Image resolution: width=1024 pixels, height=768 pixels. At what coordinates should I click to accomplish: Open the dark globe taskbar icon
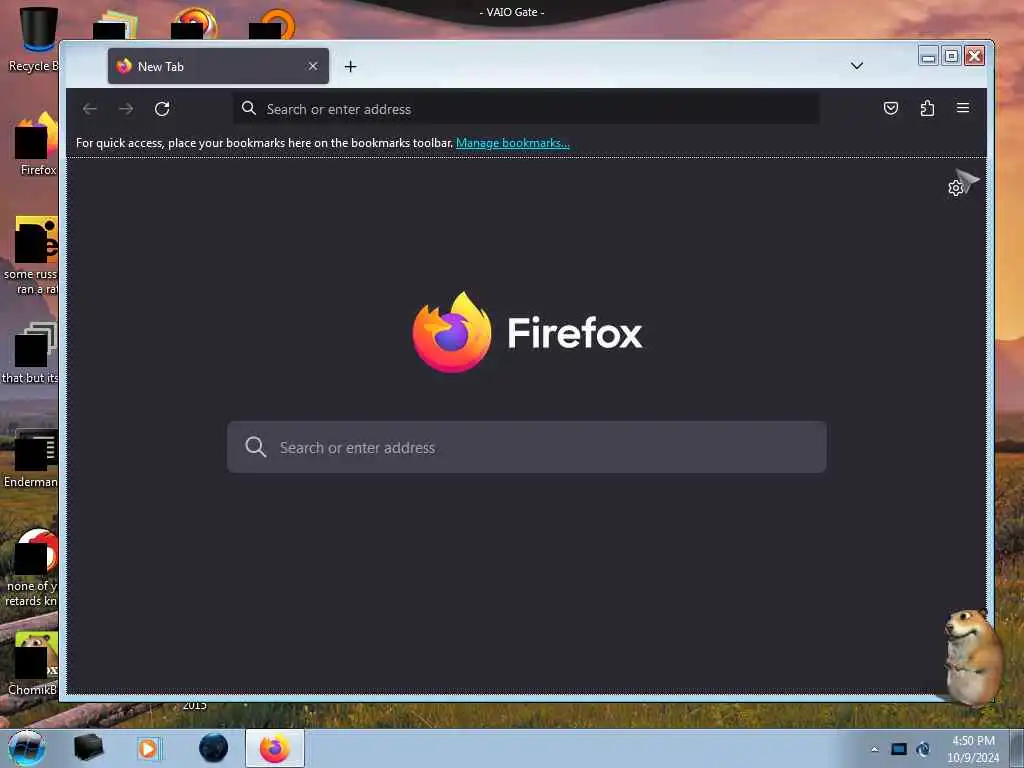click(x=214, y=748)
